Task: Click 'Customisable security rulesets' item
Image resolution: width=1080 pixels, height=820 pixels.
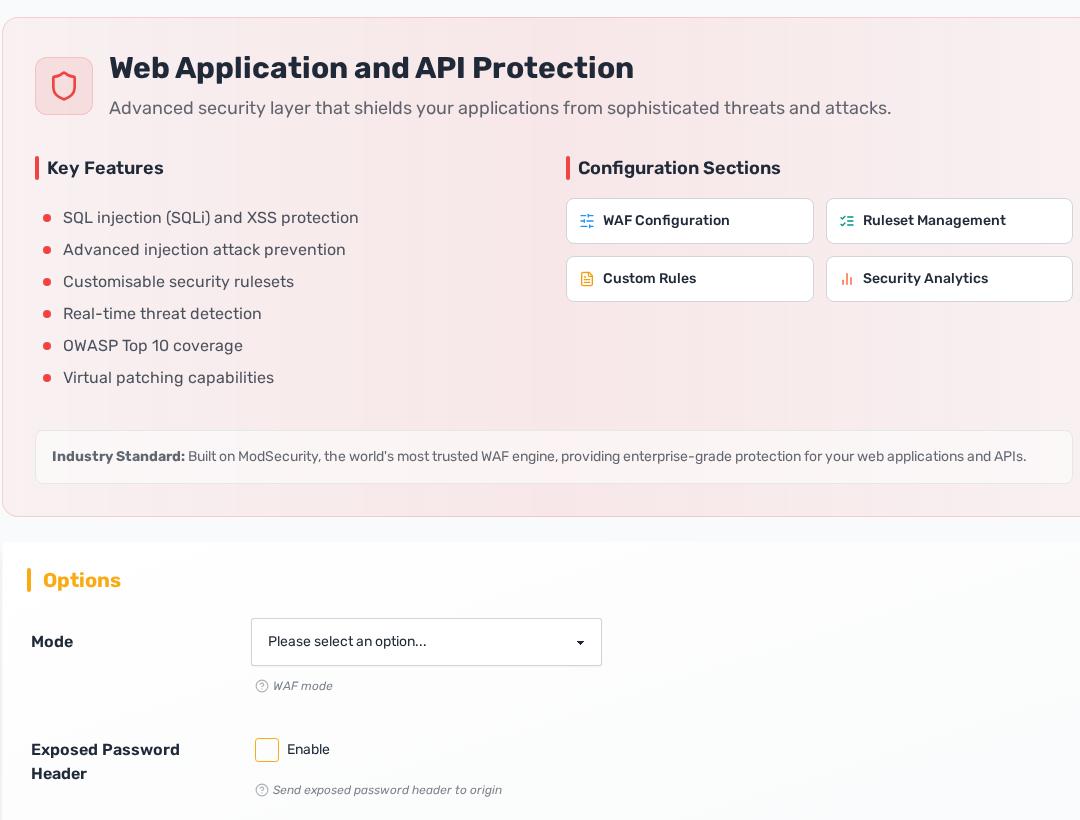Action: coord(178,282)
